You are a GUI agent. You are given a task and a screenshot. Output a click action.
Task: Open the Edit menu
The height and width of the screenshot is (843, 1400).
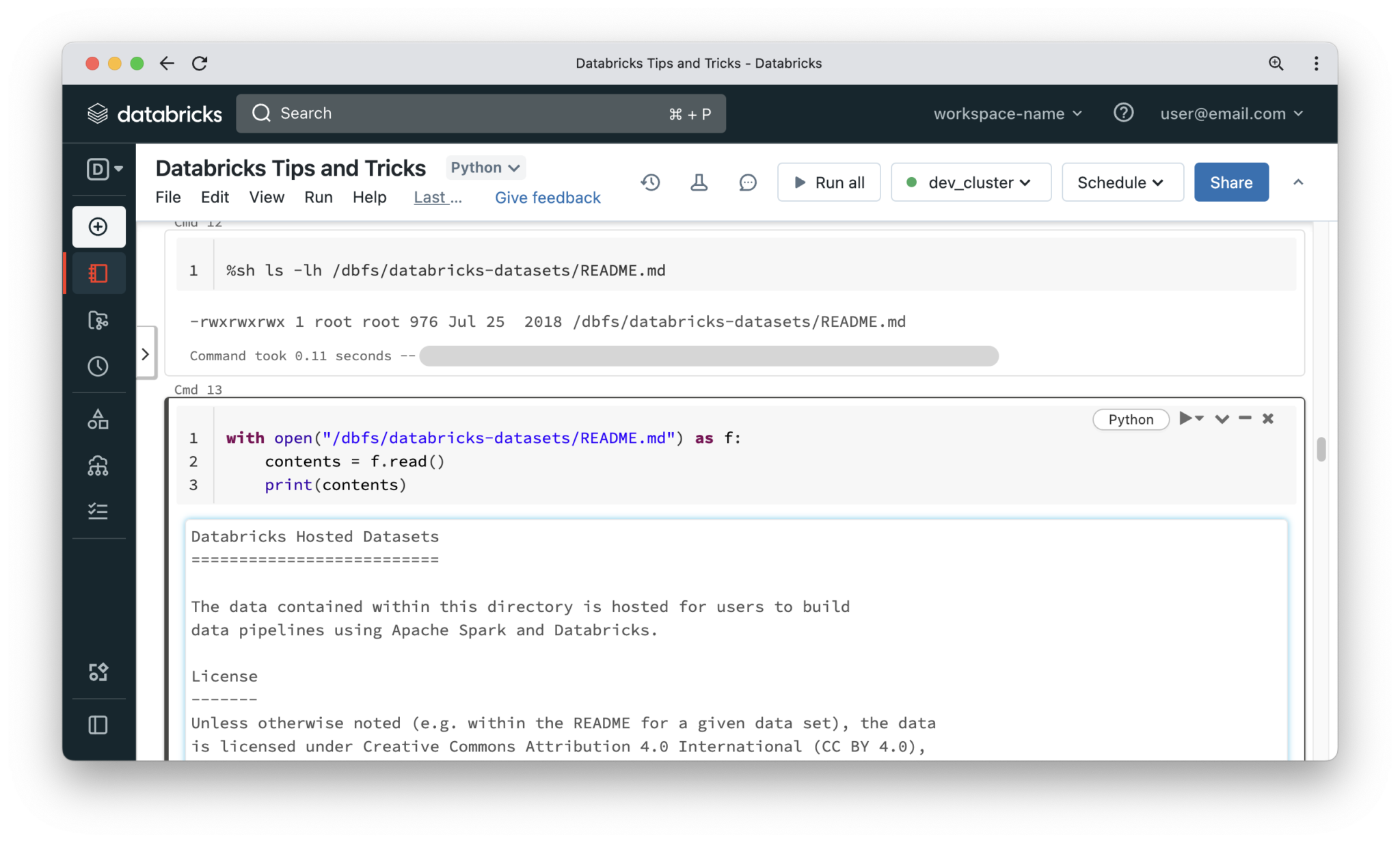point(215,197)
